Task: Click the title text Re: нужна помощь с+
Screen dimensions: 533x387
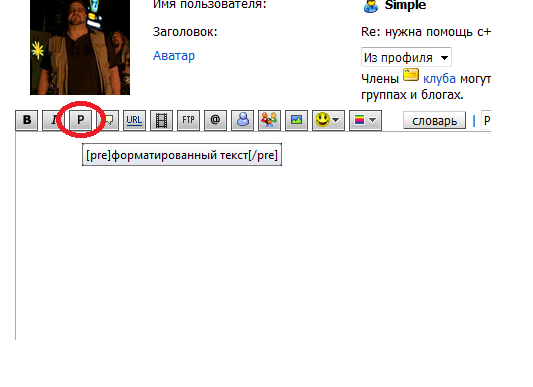Action: [426, 32]
